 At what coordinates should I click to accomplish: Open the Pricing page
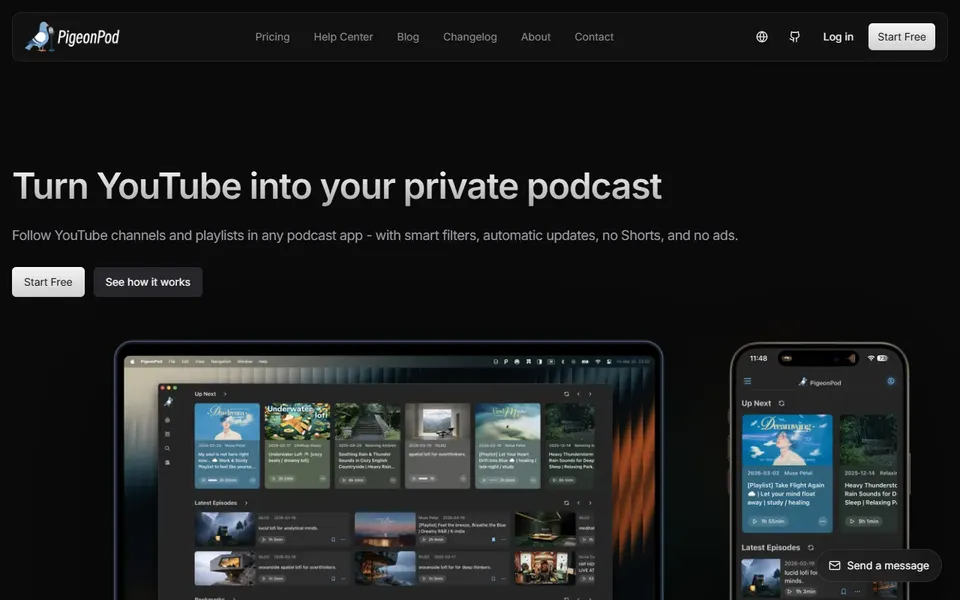coord(272,37)
